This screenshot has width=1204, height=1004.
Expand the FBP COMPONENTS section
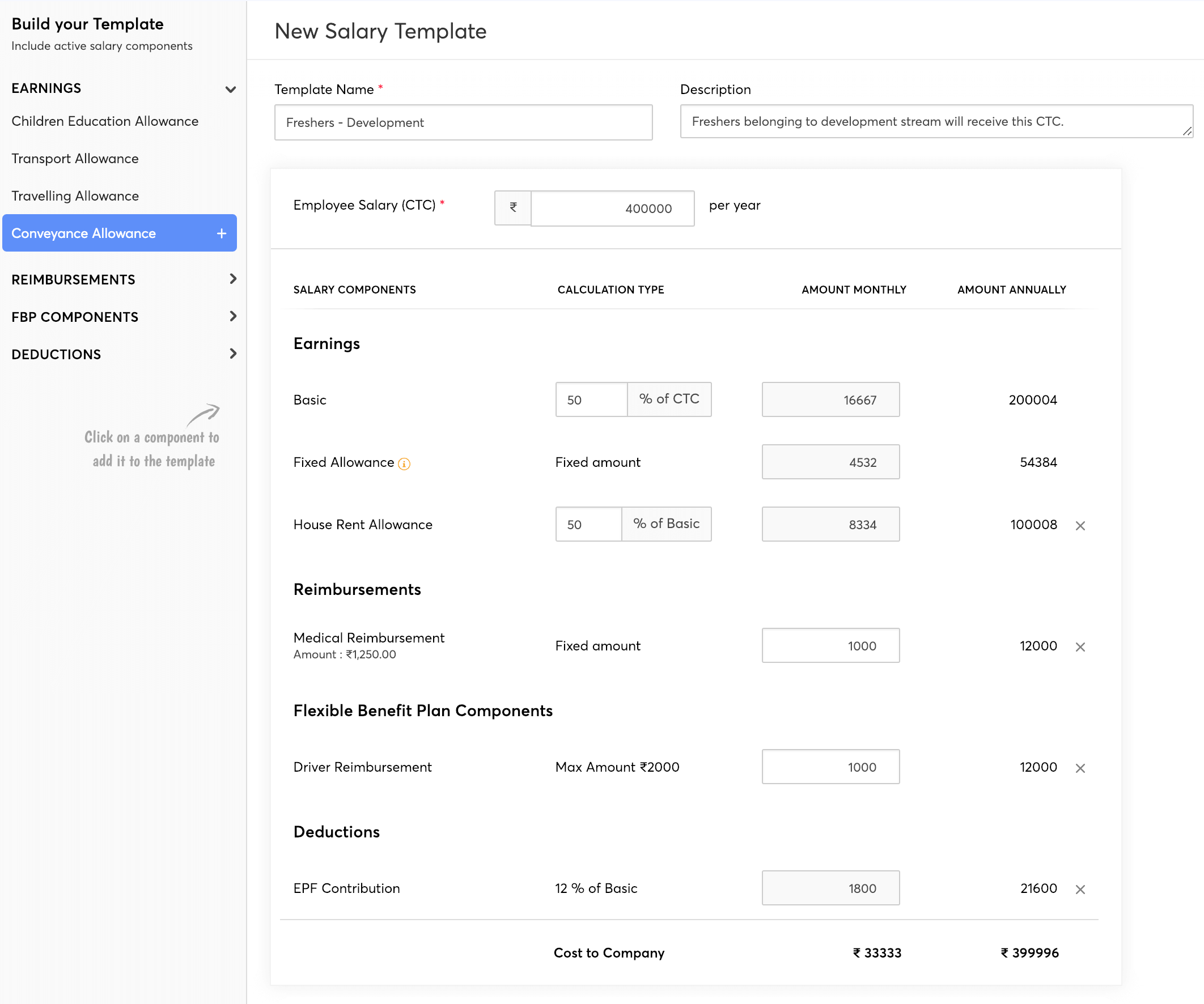(x=233, y=316)
